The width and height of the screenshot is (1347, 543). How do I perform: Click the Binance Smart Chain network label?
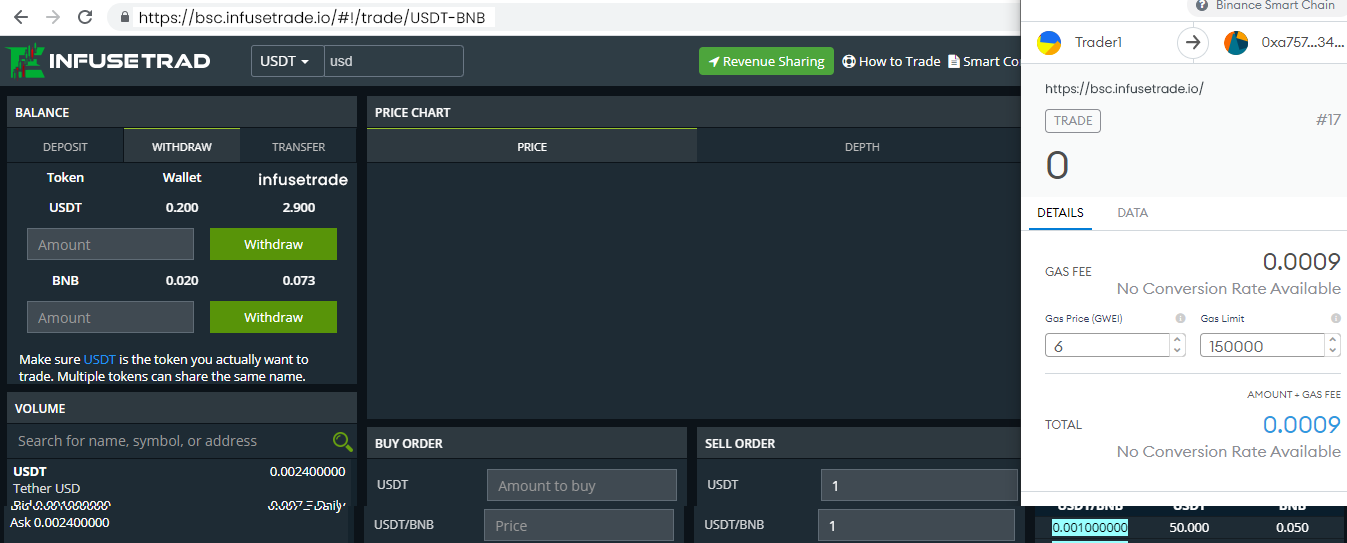click(1274, 5)
